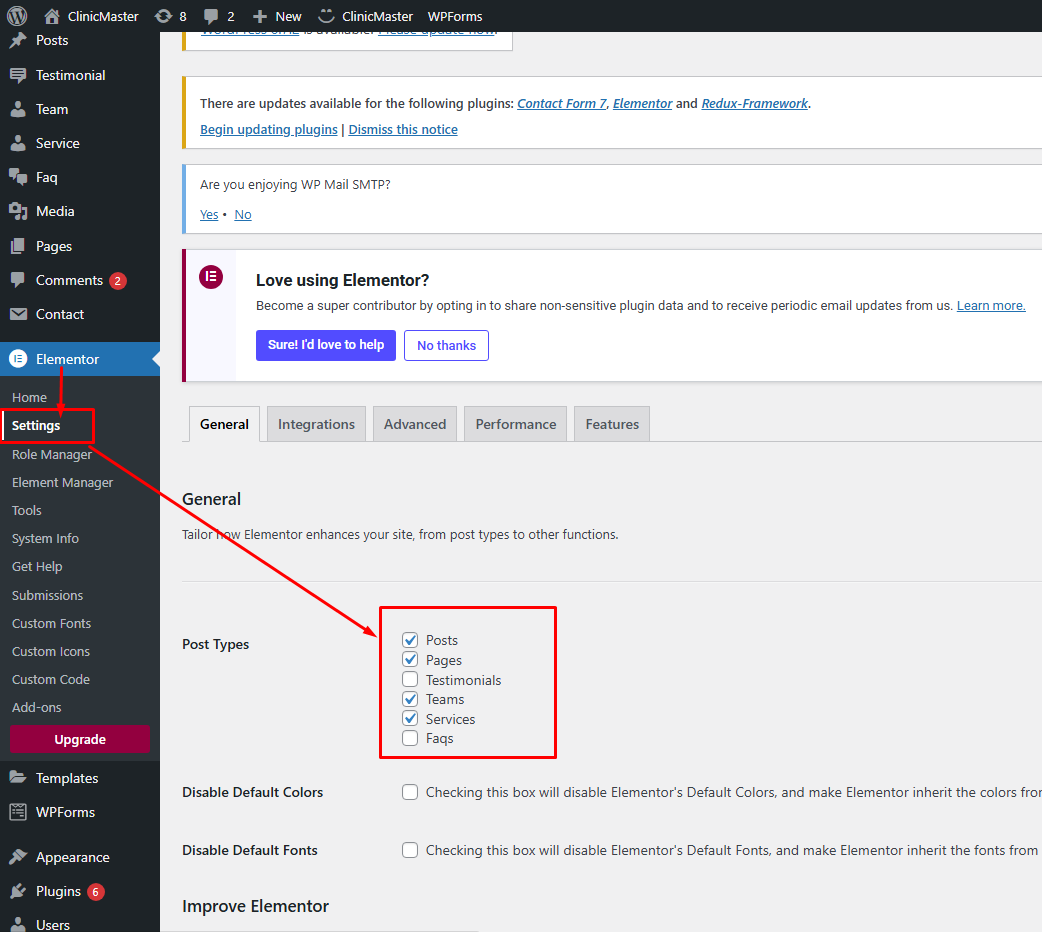The image size is (1042, 932).
Task: Click the plus icon next to New
Action: 260,16
